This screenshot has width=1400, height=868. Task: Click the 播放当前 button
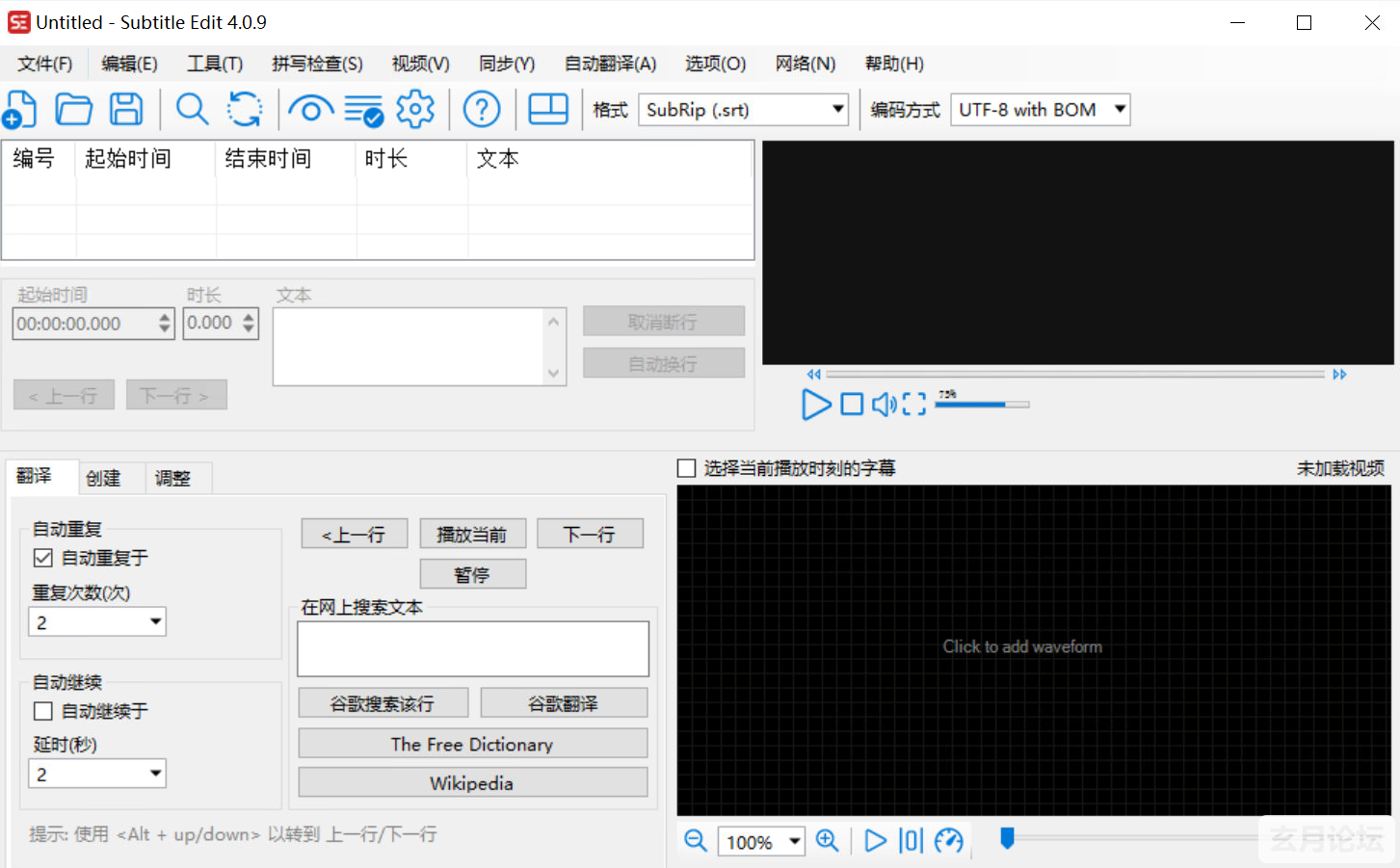tap(472, 534)
